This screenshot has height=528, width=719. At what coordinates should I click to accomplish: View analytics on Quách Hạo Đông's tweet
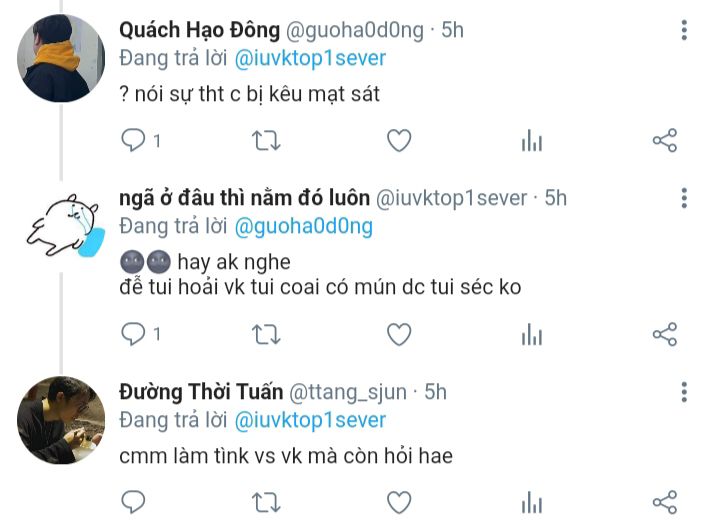[532, 140]
